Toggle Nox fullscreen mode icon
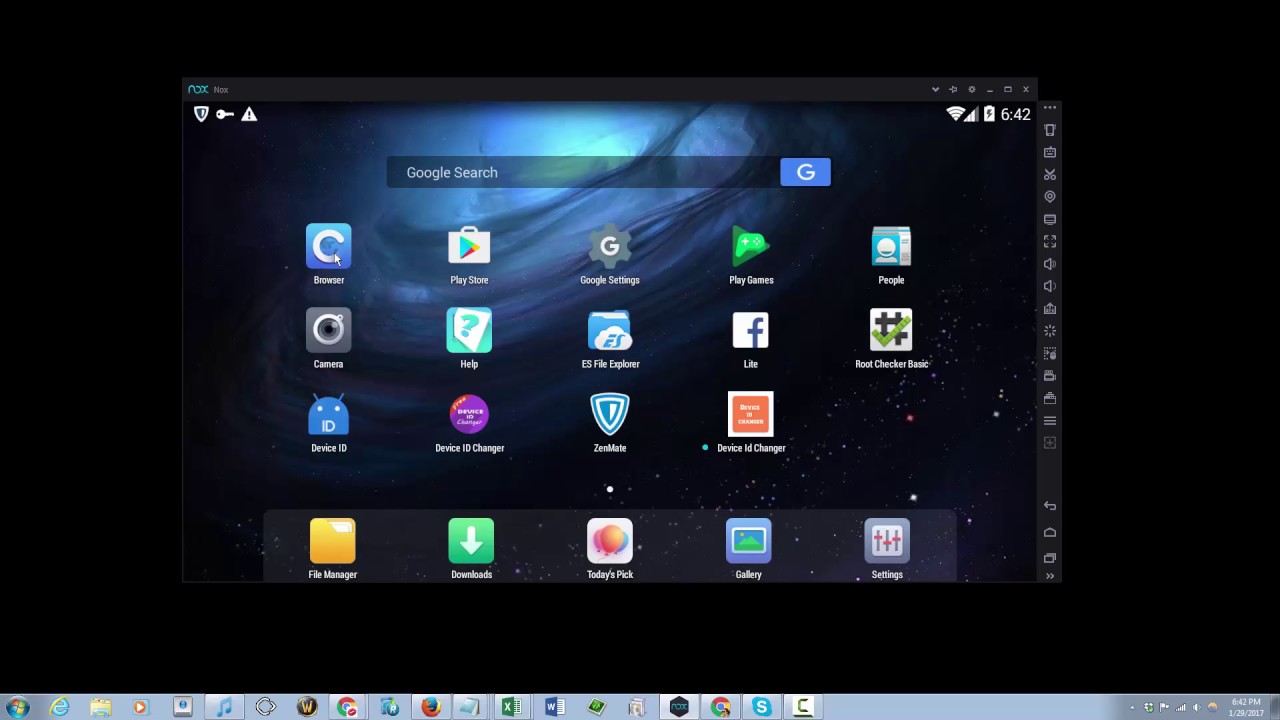The height and width of the screenshot is (720, 1280). (1050, 241)
